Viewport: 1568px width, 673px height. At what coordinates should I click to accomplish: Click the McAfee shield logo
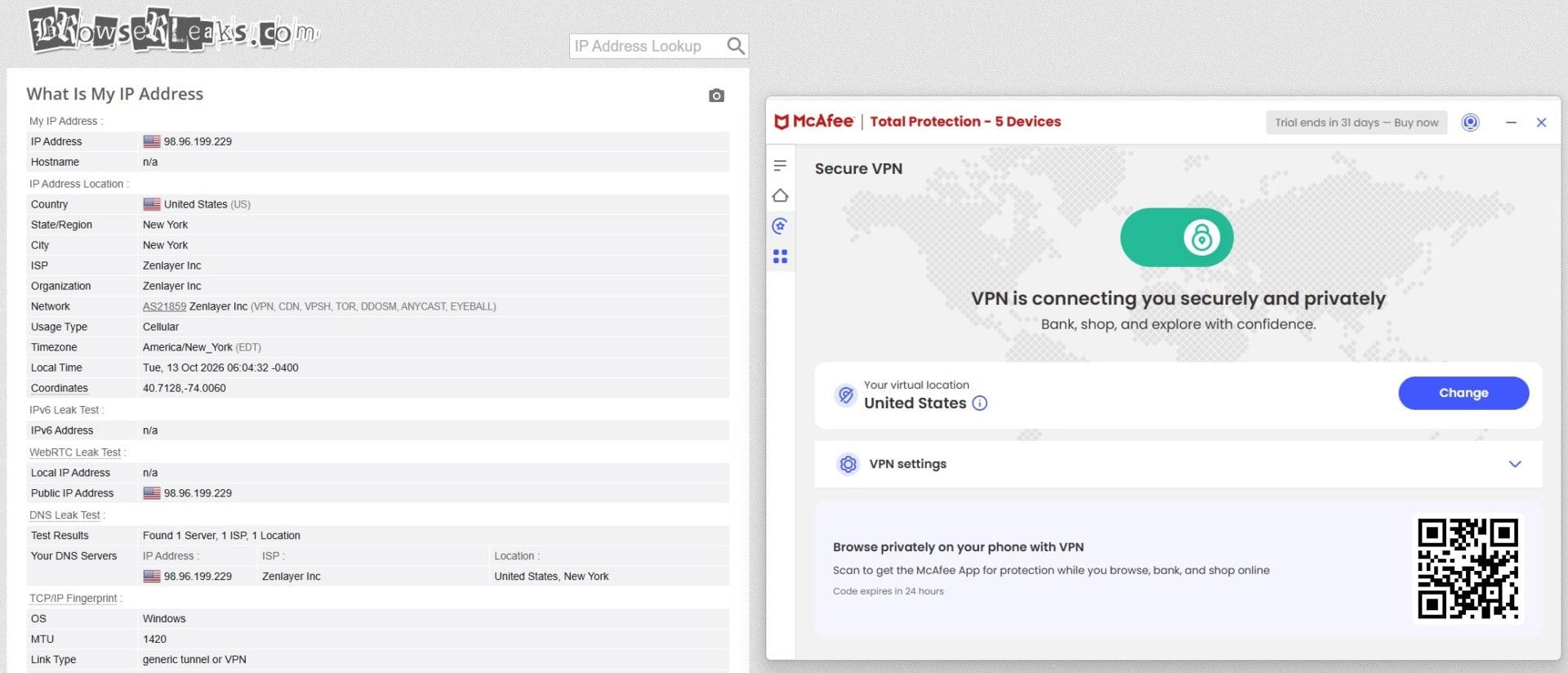click(782, 122)
